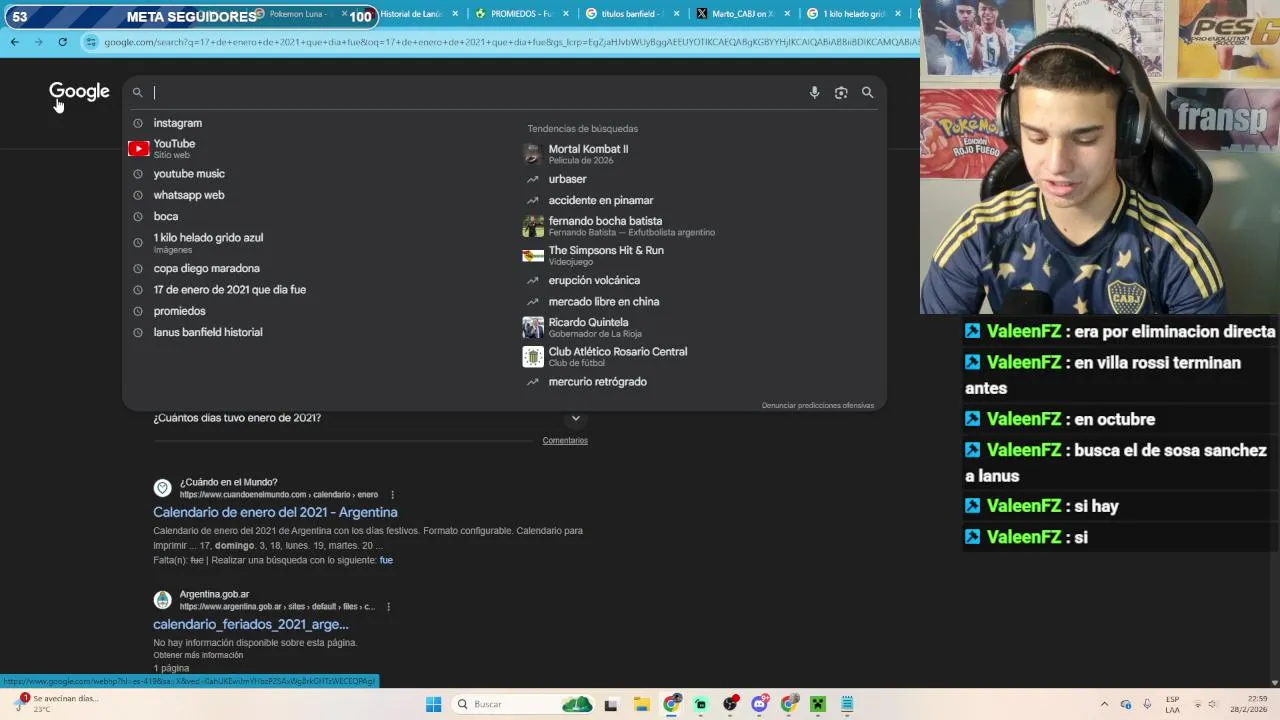Open trending 'accidente en pinamar'

pos(600,200)
